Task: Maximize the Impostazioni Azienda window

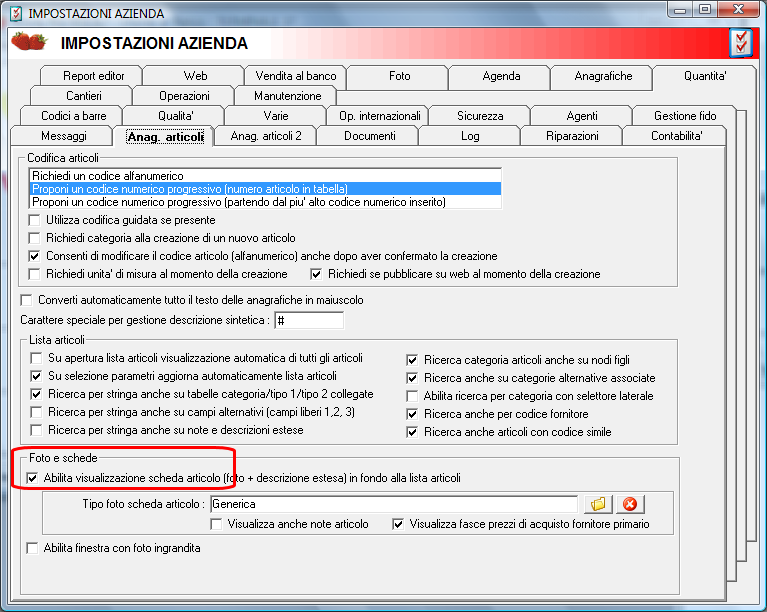Action: pos(705,10)
